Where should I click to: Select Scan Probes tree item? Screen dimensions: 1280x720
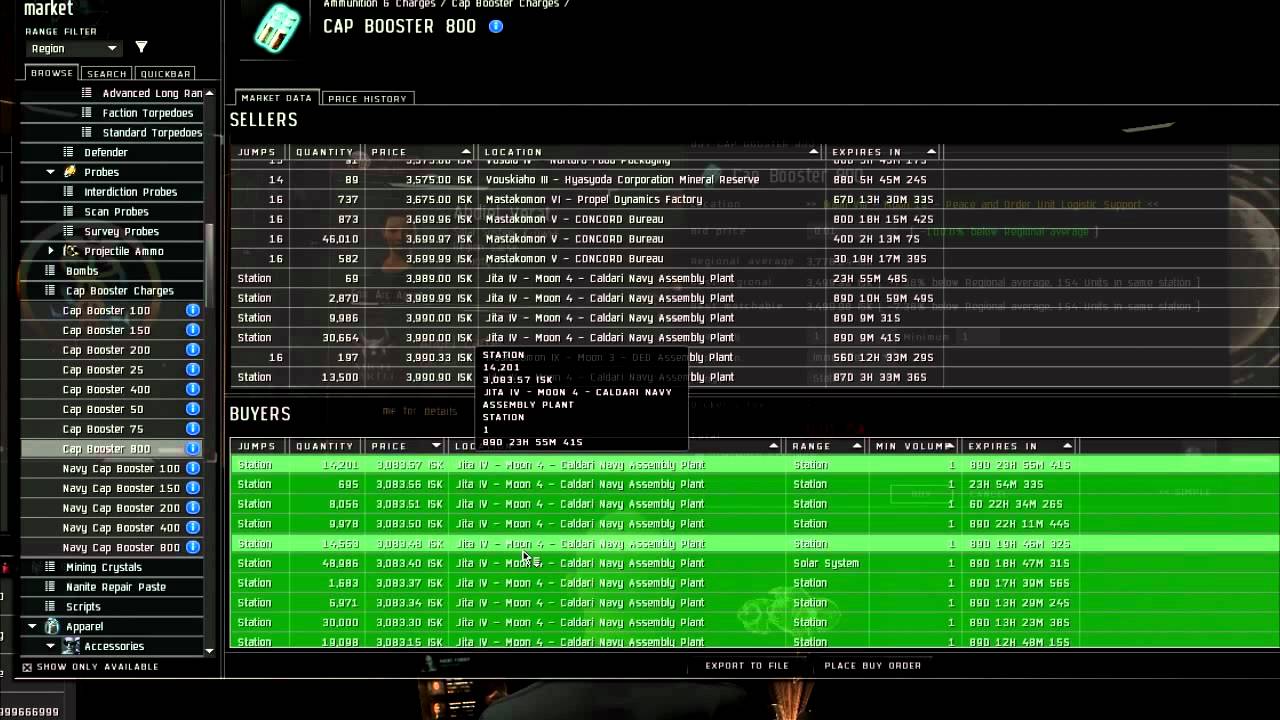[x=116, y=212]
